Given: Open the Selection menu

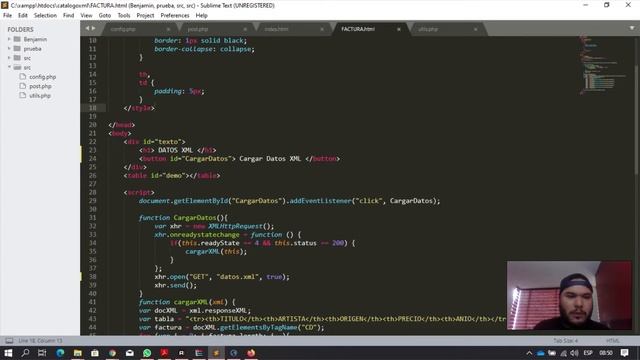Looking at the screenshot, I should click(45, 16).
